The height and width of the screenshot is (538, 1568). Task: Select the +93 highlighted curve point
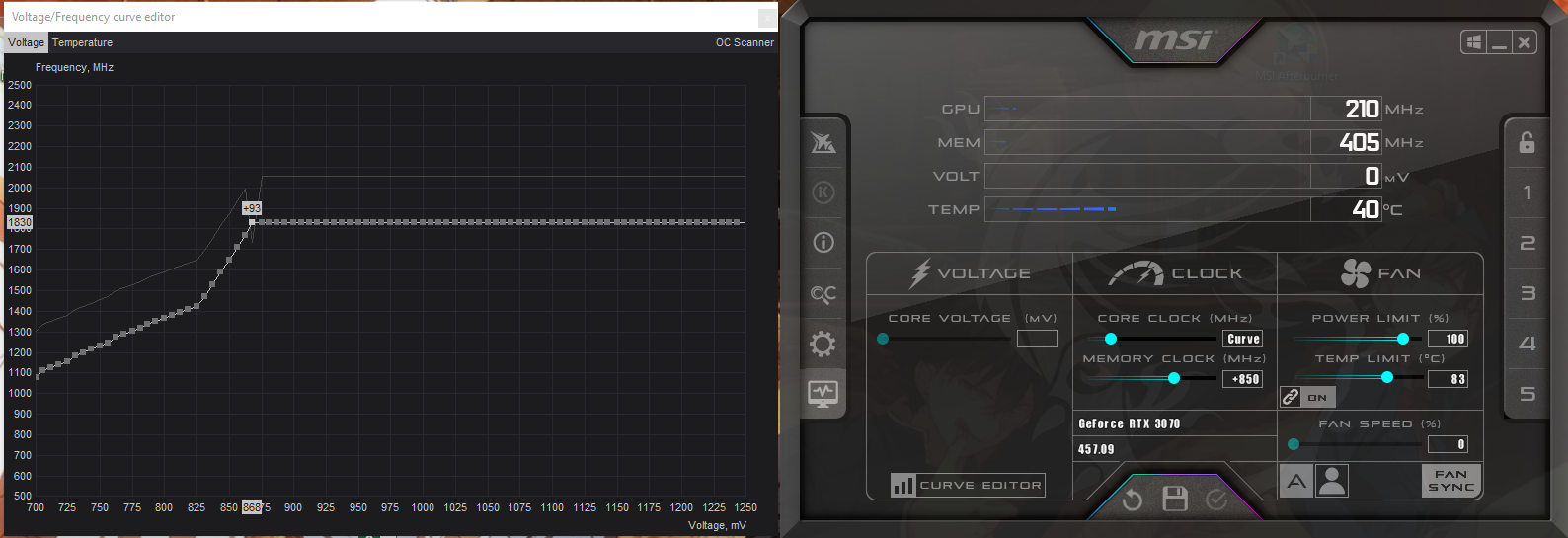click(x=252, y=222)
